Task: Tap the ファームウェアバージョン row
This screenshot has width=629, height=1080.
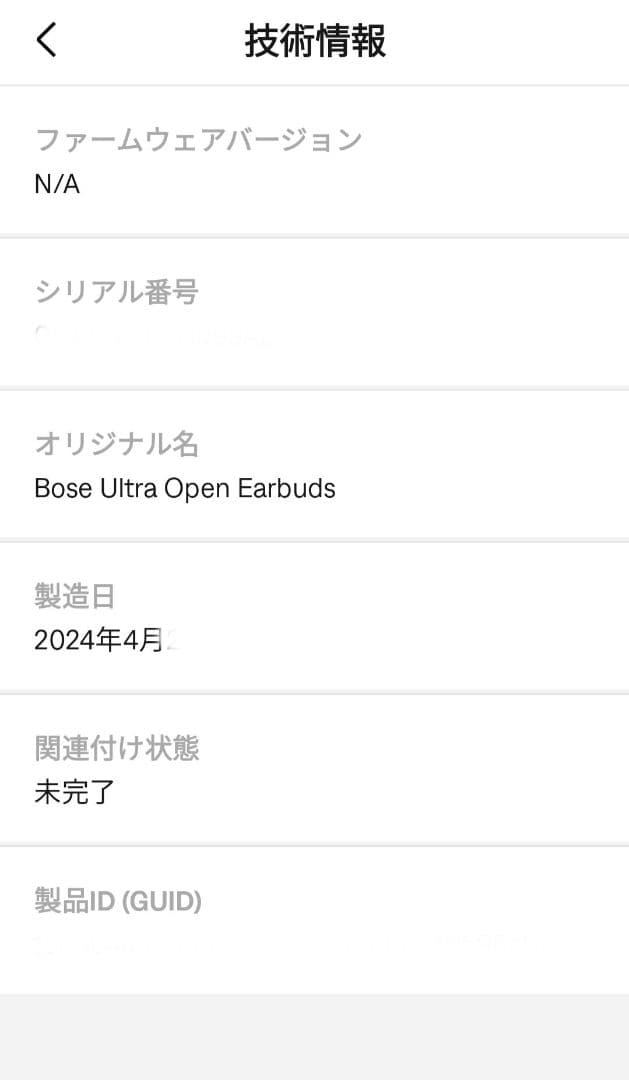Action: [x=314, y=160]
